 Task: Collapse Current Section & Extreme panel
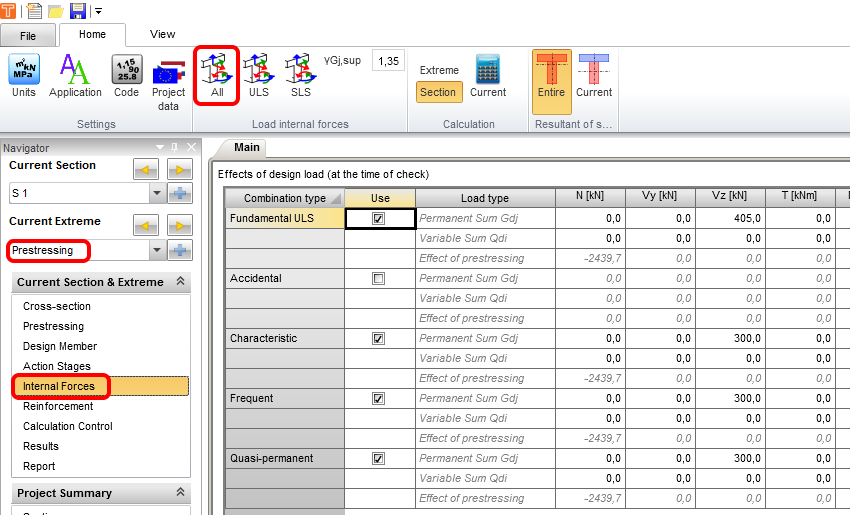tap(180, 282)
